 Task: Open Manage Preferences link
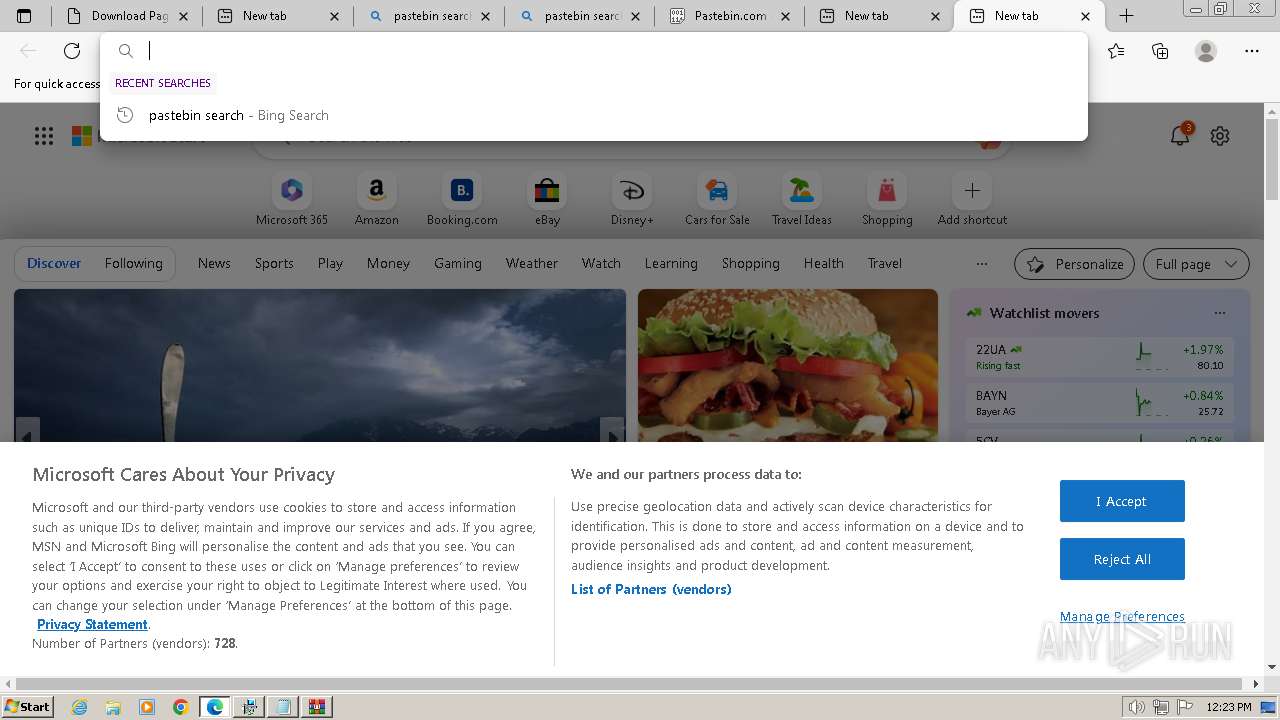click(x=1122, y=616)
